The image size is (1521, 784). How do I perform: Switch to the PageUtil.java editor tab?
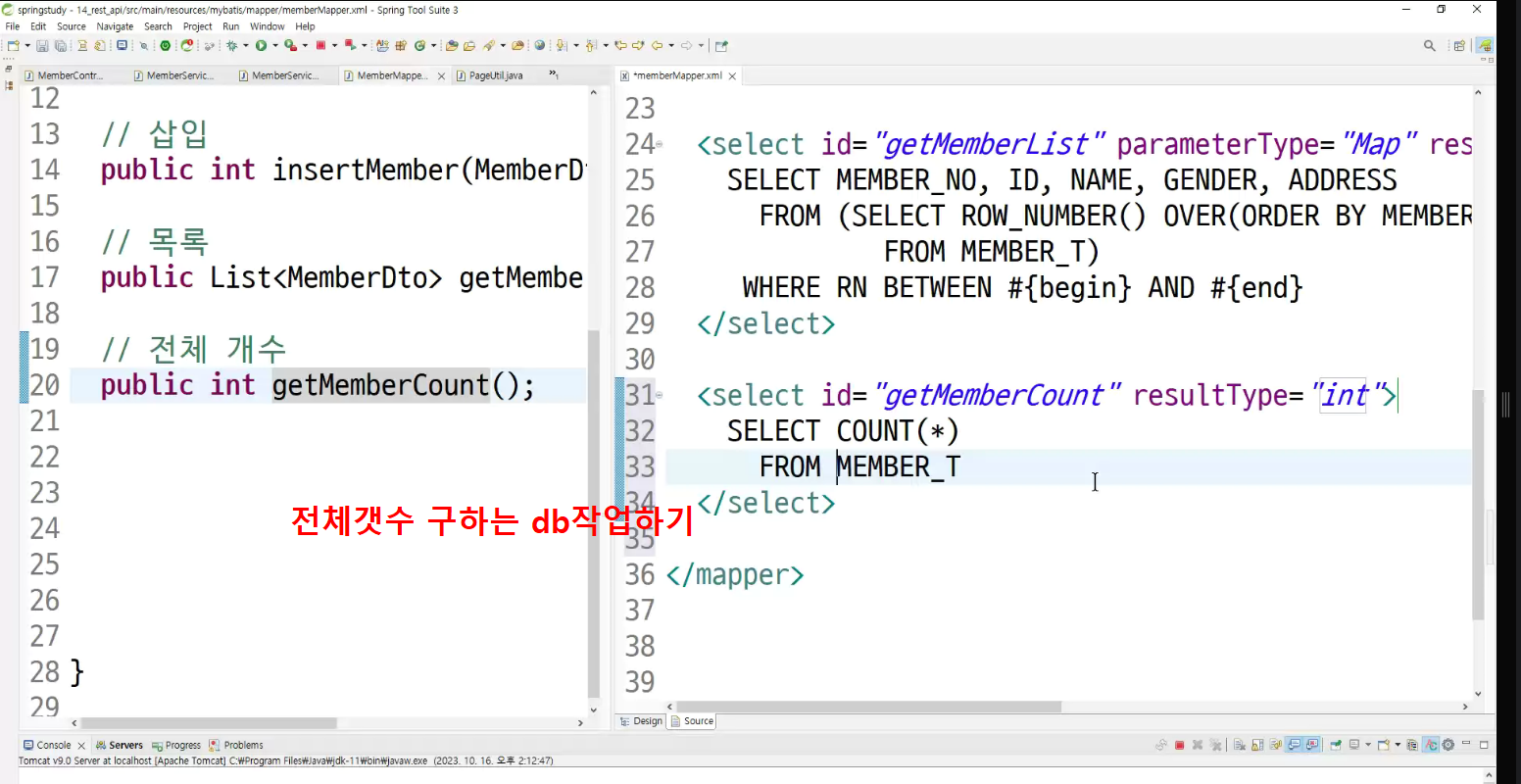pos(495,75)
